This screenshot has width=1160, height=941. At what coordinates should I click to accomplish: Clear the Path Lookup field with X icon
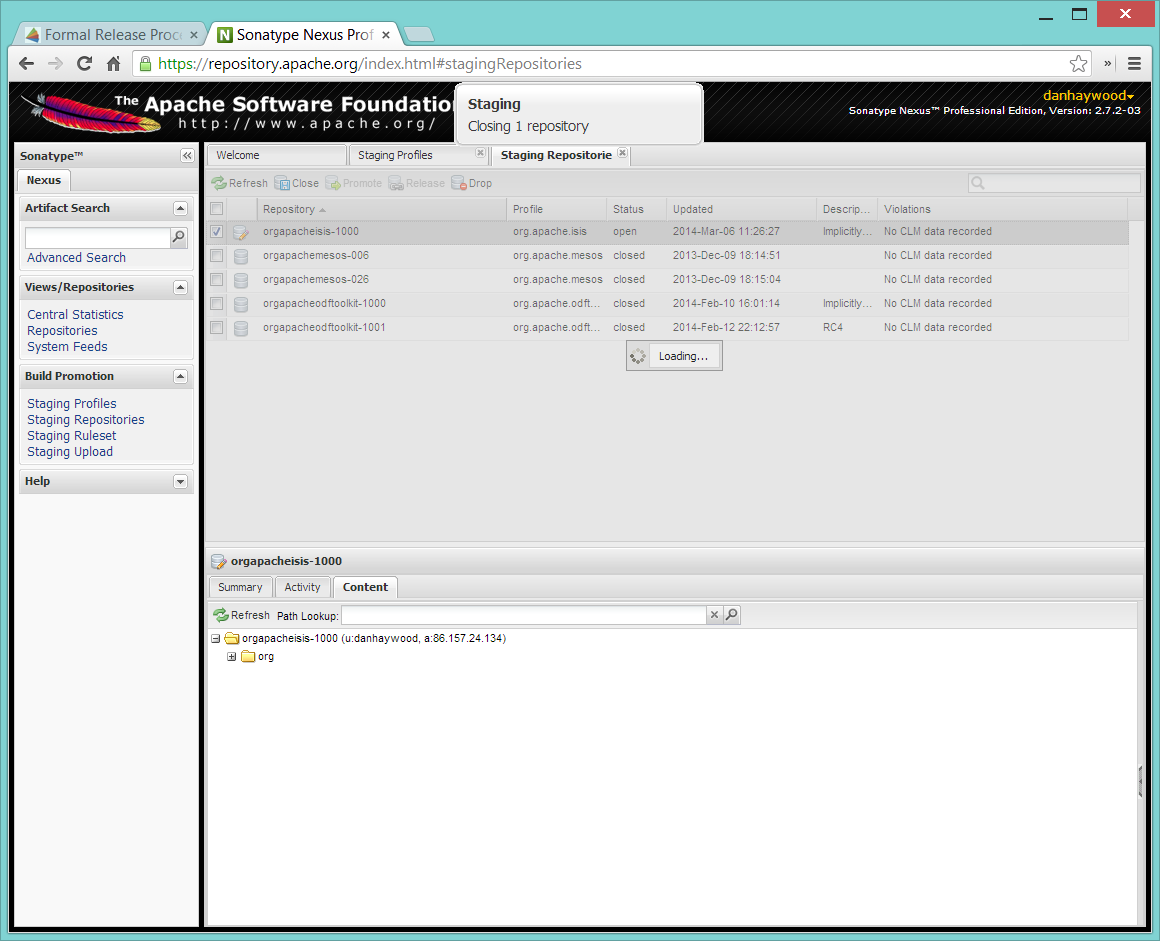pyautogui.click(x=714, y=615)
